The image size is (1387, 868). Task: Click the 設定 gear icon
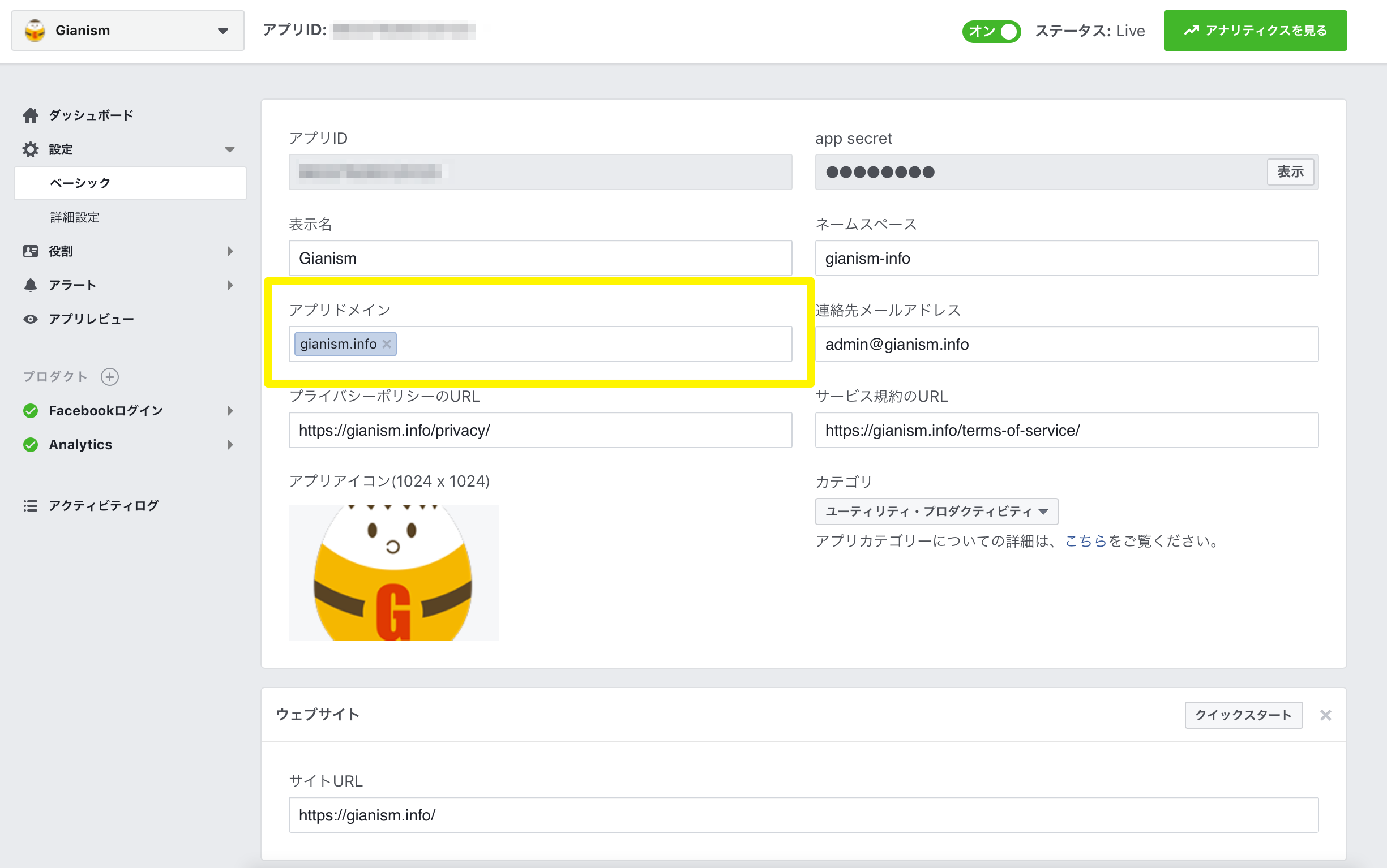pyautogui.click(x=31, y=149)
